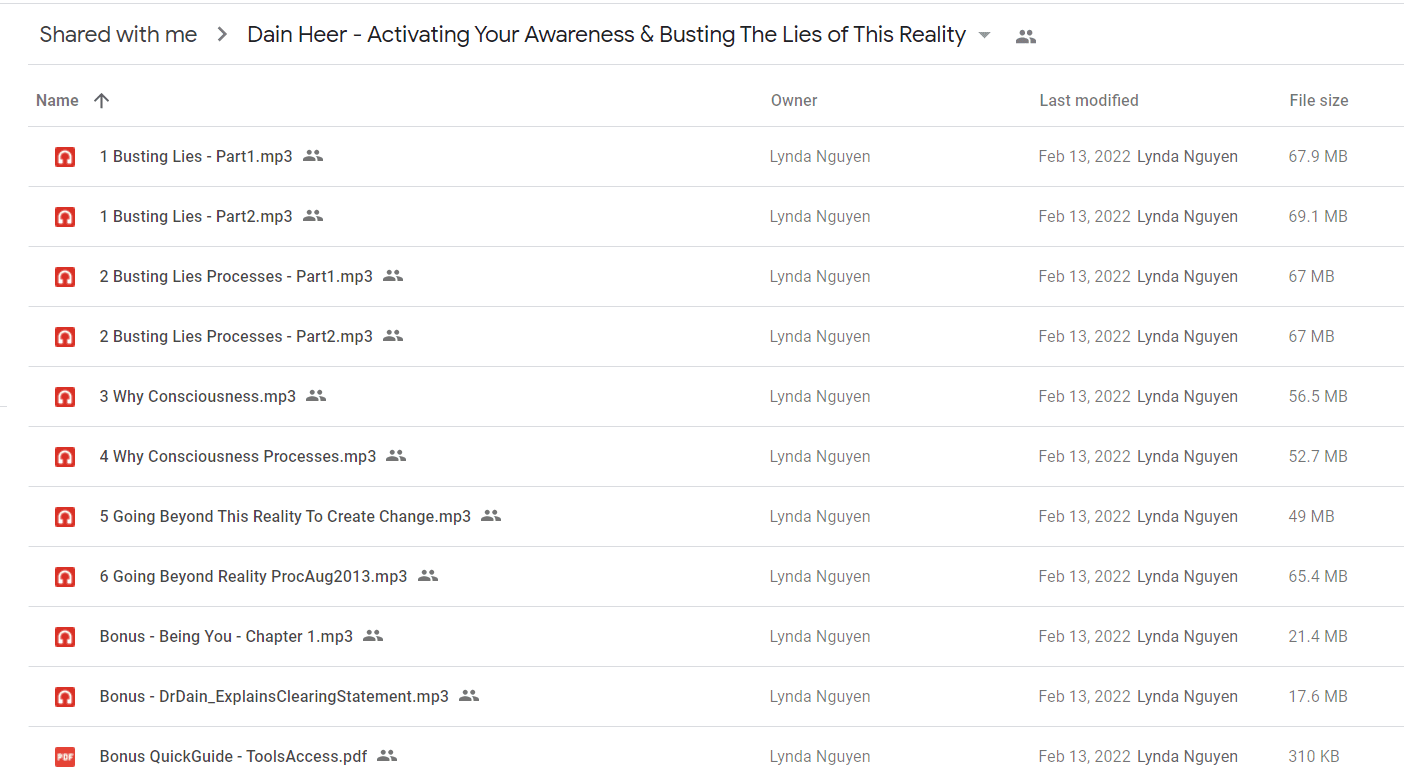
Task: Click shared icon beside Bonus - DrDain_ExplainsClearingStatement.mp3
Action: (x=469, y=696)
